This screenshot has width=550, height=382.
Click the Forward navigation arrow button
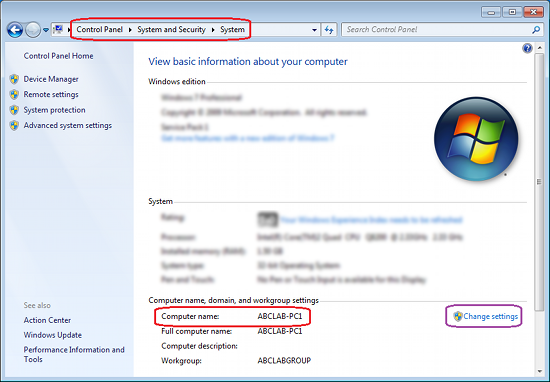tap(33, 30)
